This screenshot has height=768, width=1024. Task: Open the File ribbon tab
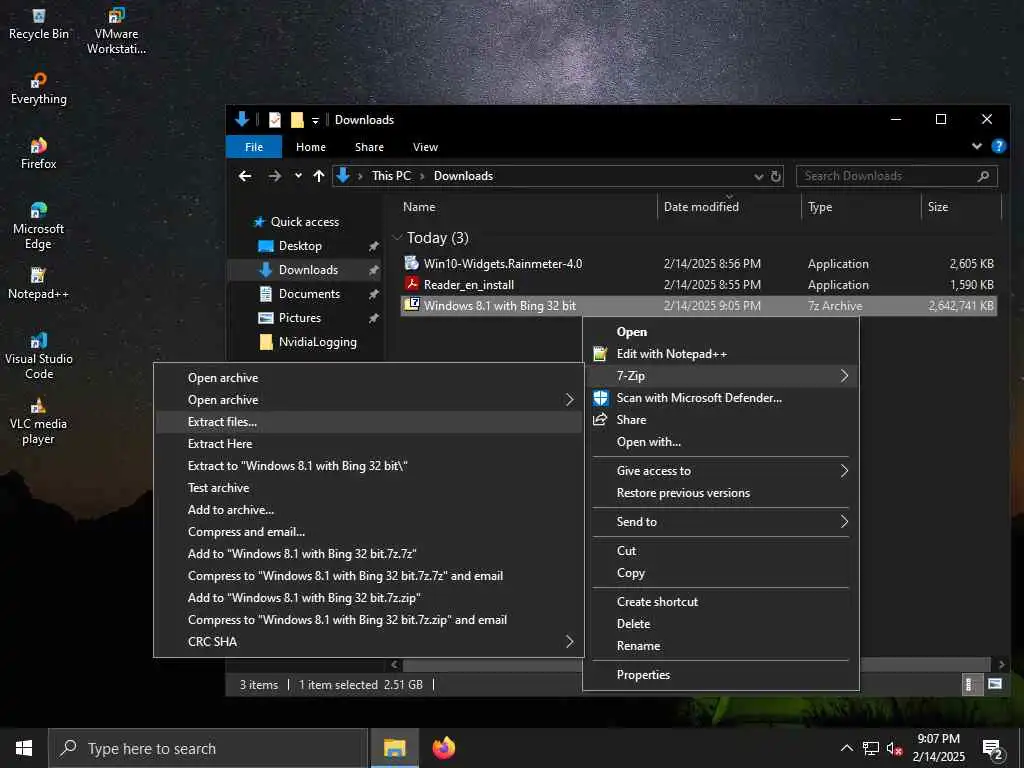coord(254,147)
